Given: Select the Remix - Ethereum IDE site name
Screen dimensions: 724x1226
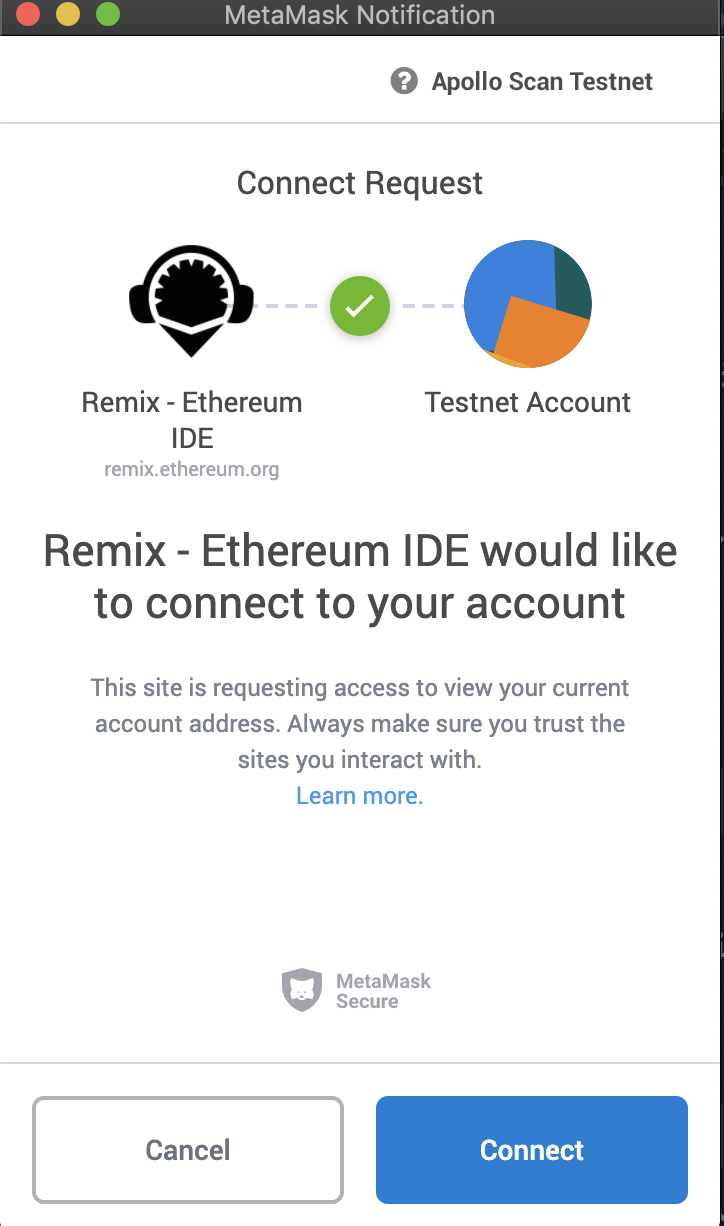Looking at the screenshot, I should [192, 420].
